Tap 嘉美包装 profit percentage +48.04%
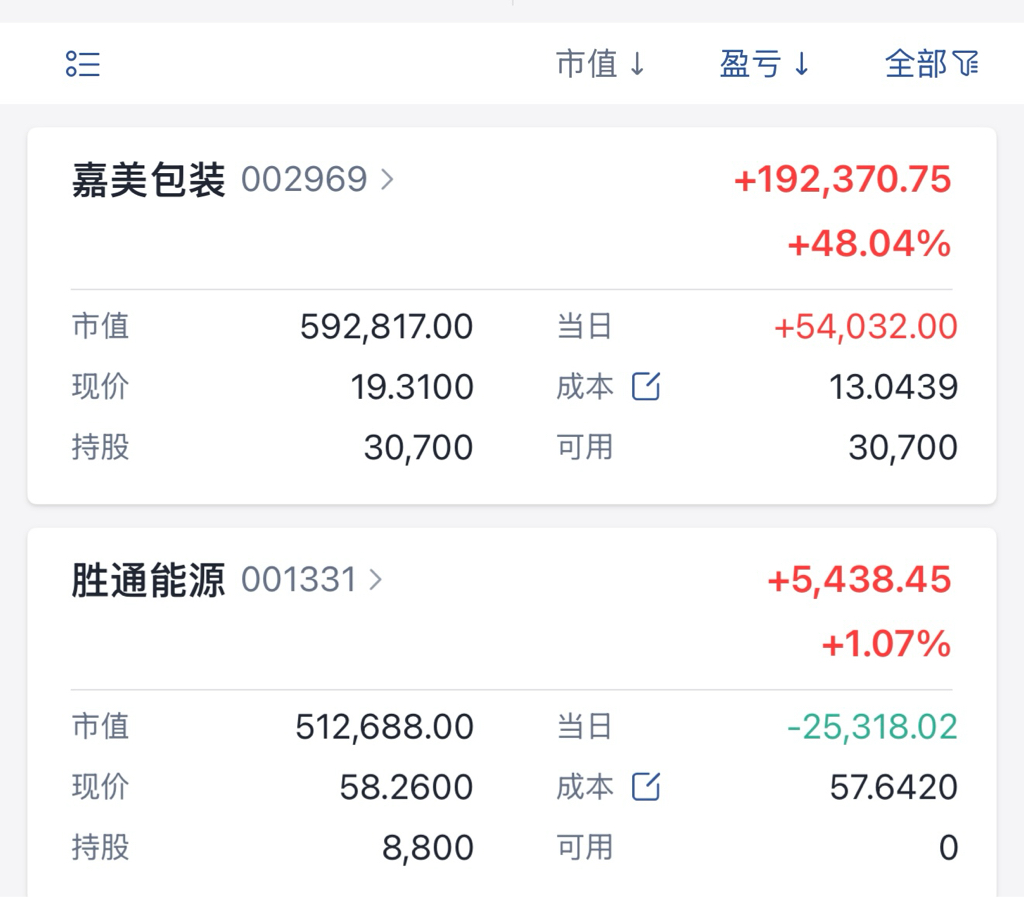Screen dimensions: 1024x897 pyautogui.click(x=869, y=244)
